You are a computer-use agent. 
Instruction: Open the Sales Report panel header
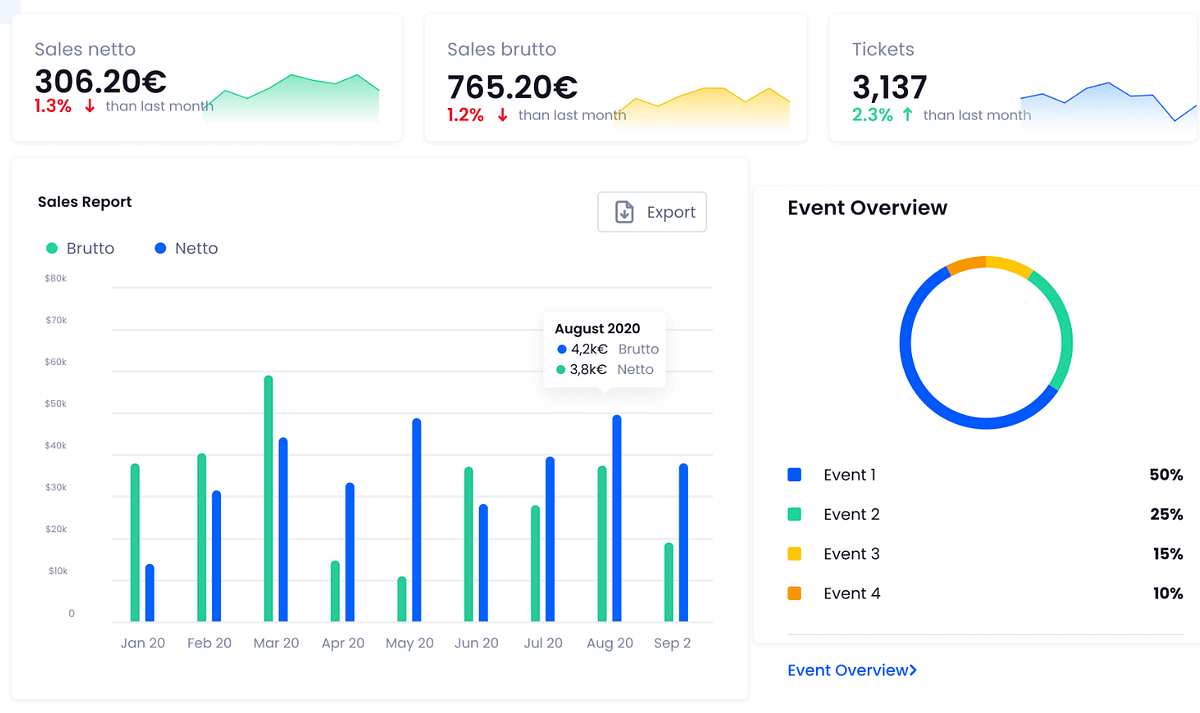pyautogui.click(x=84, y=201)
